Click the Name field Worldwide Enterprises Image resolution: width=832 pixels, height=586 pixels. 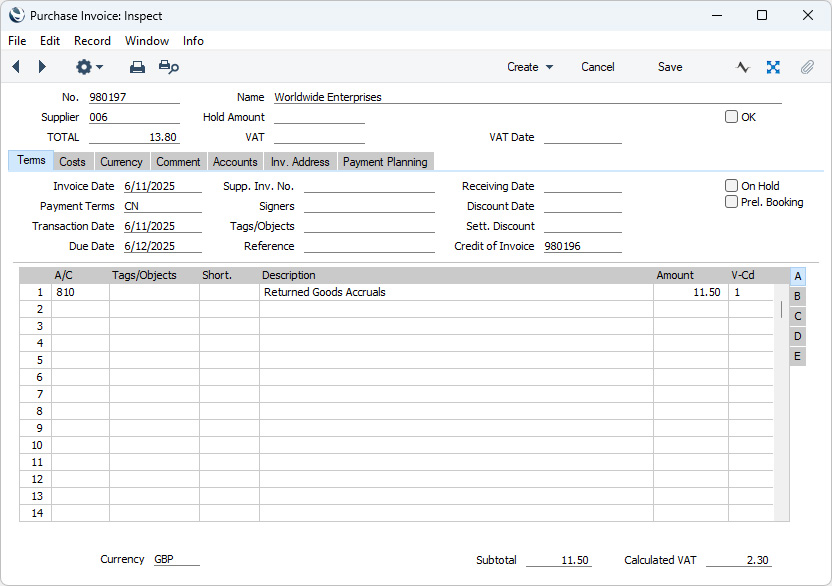527,97
